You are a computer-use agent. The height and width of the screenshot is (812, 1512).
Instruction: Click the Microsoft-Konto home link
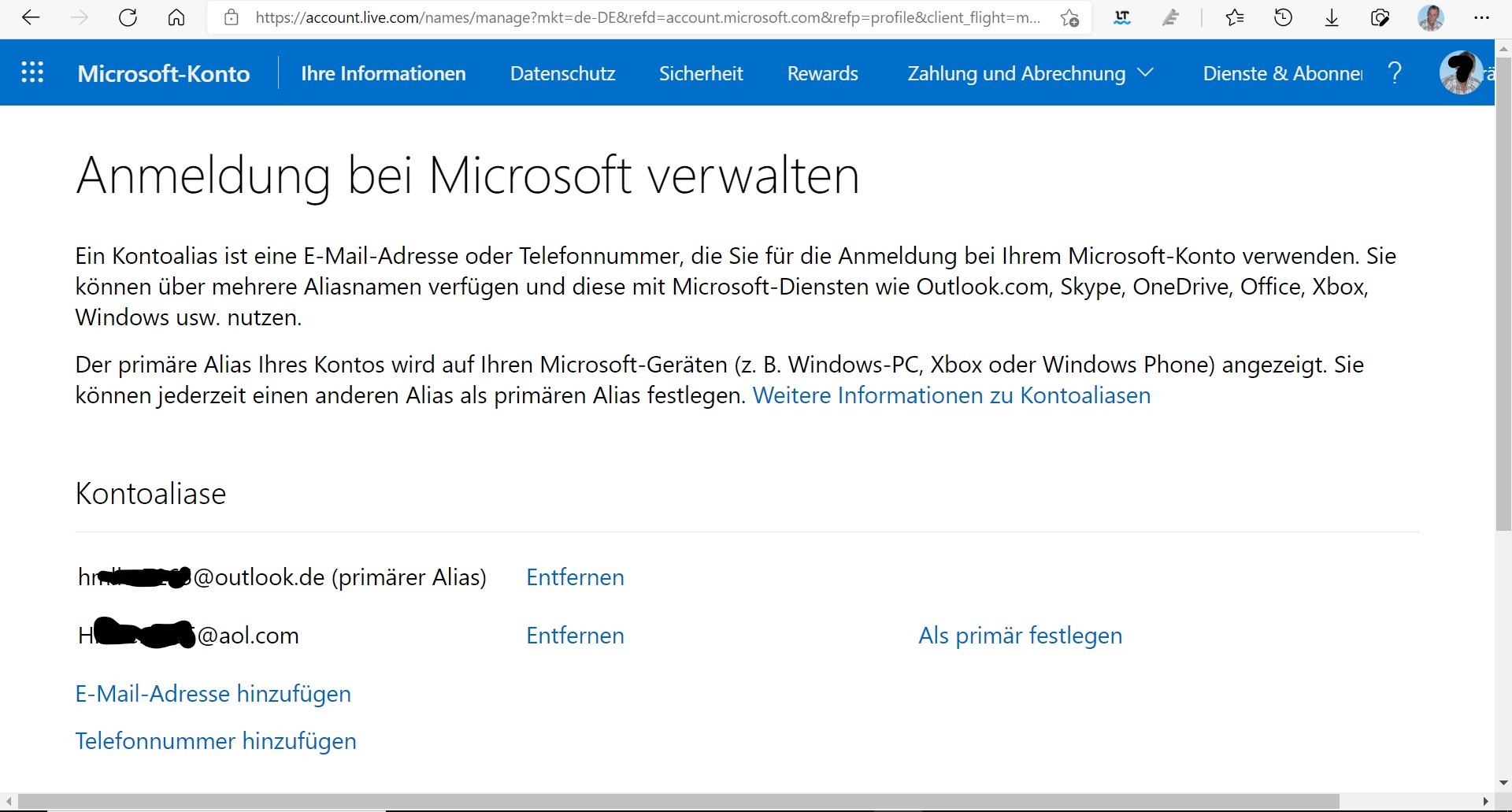164,73
